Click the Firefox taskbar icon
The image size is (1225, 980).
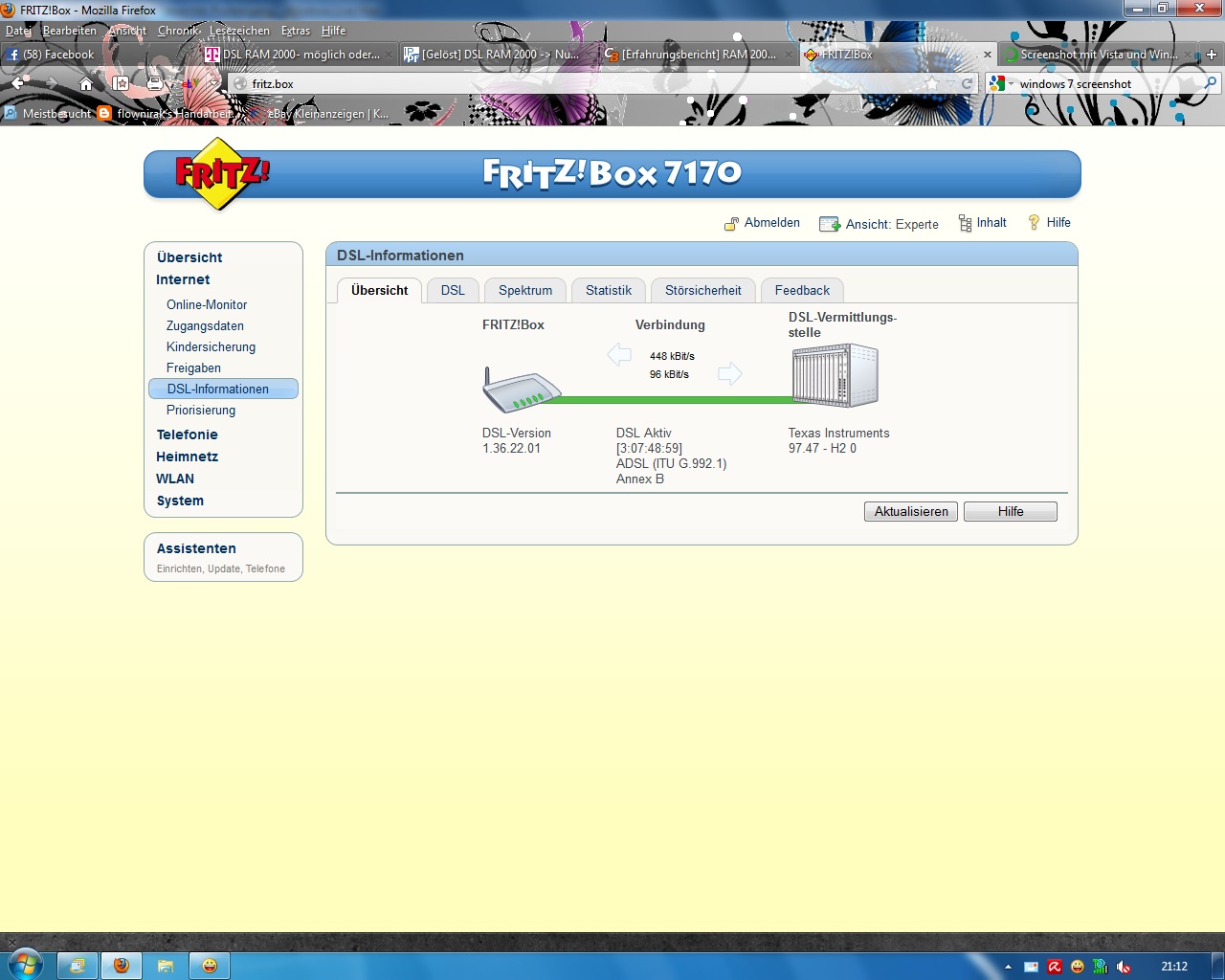[121, 966]
